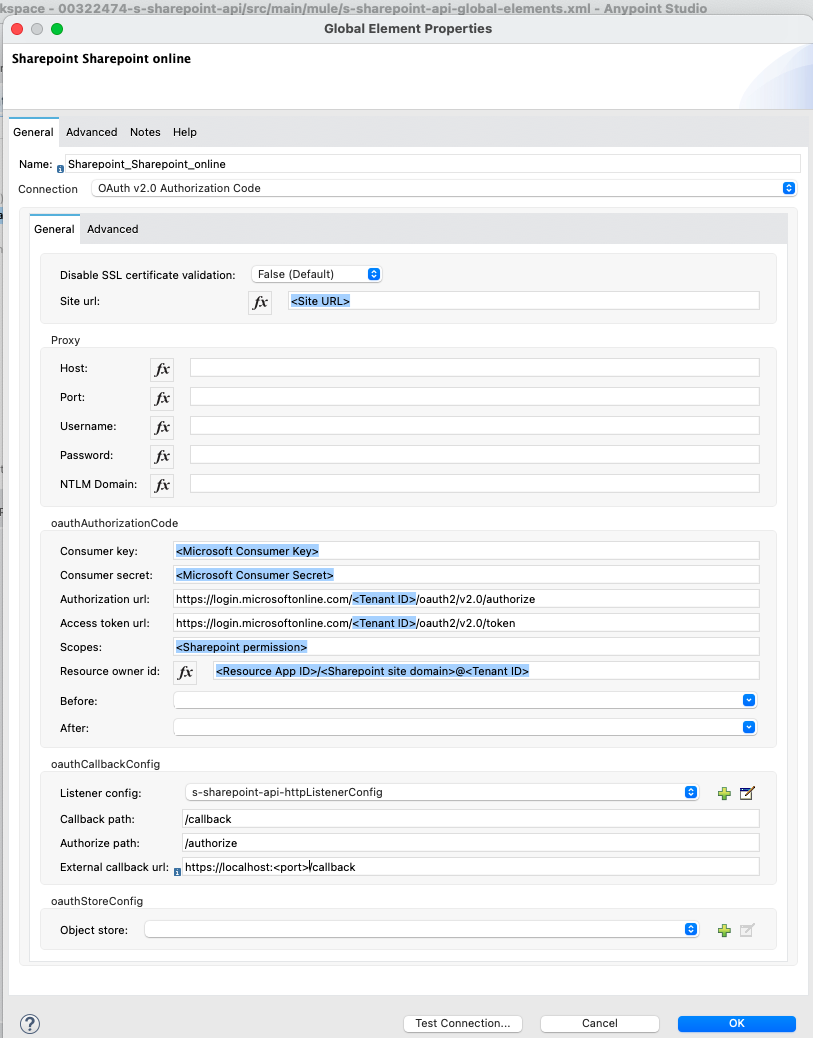Add a new Listener config with plus icon

point(724,793)
